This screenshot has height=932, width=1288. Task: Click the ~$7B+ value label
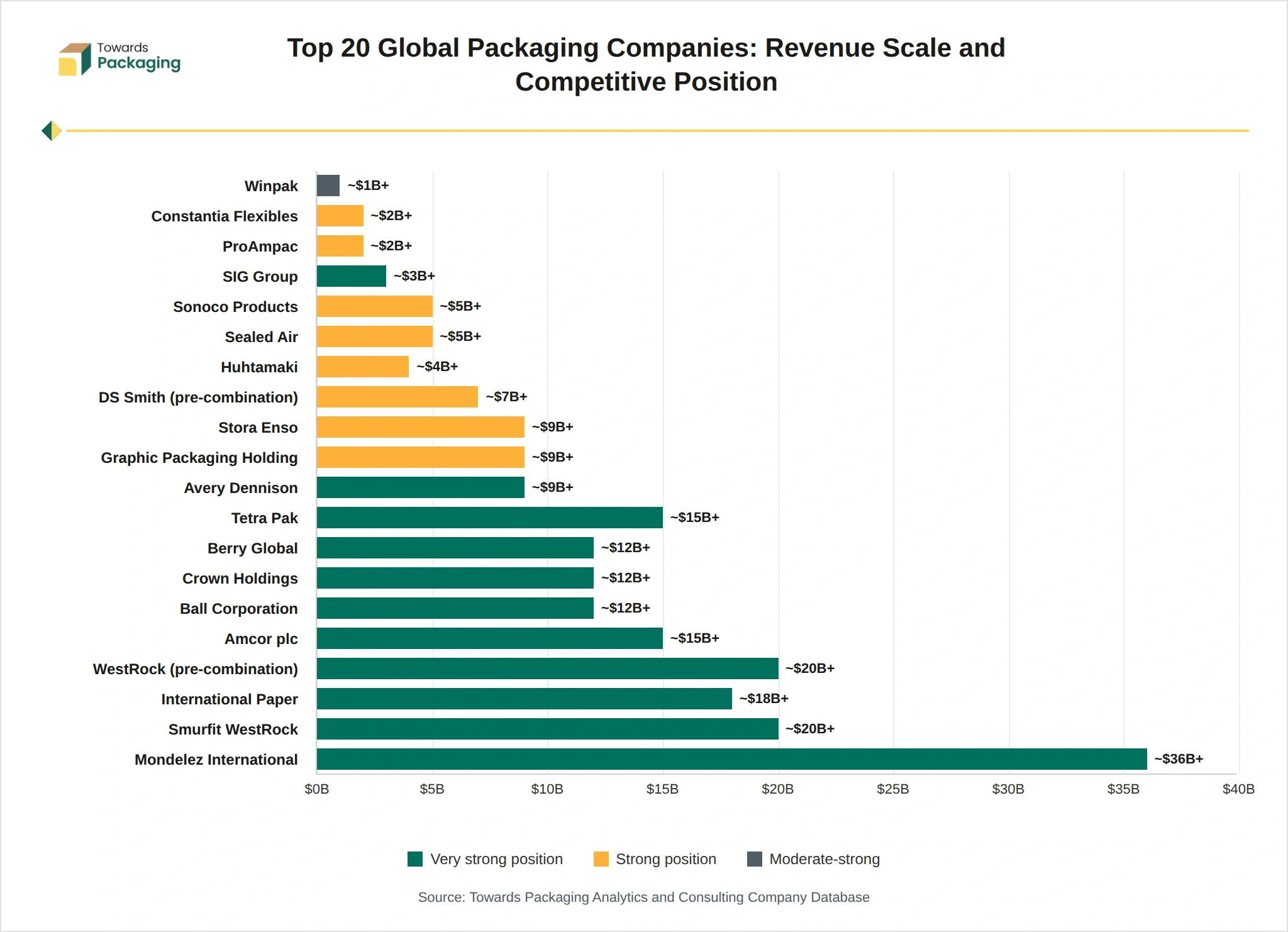[506, 397]
